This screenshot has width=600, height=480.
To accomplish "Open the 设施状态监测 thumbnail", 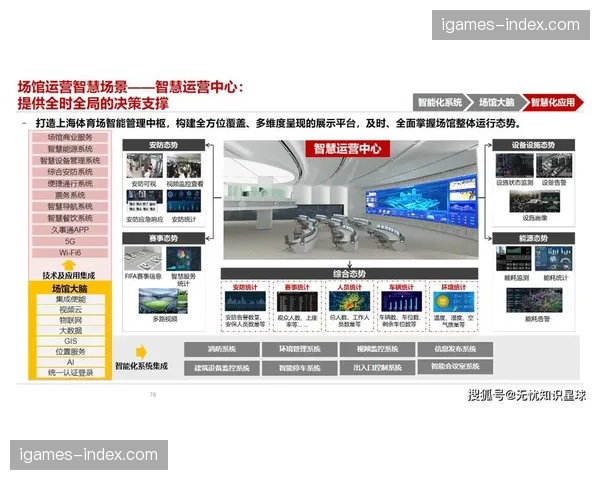I will tap(514, 165).
